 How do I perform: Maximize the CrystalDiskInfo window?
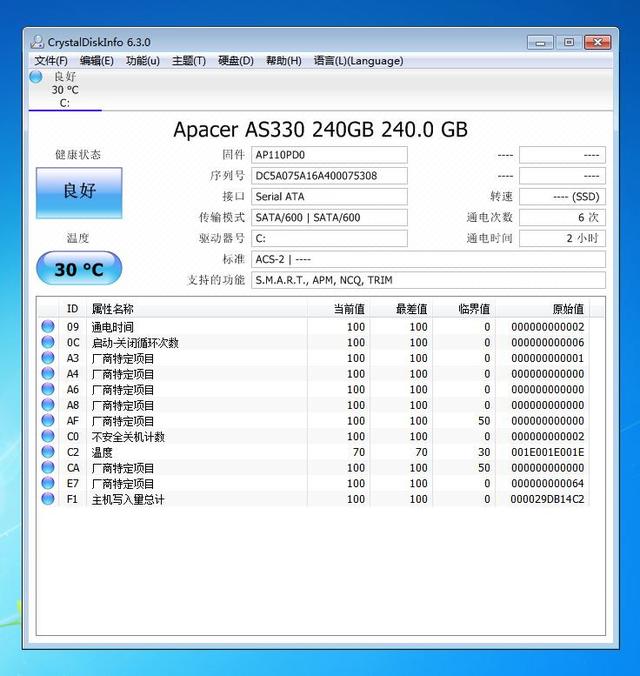(569, 42)
